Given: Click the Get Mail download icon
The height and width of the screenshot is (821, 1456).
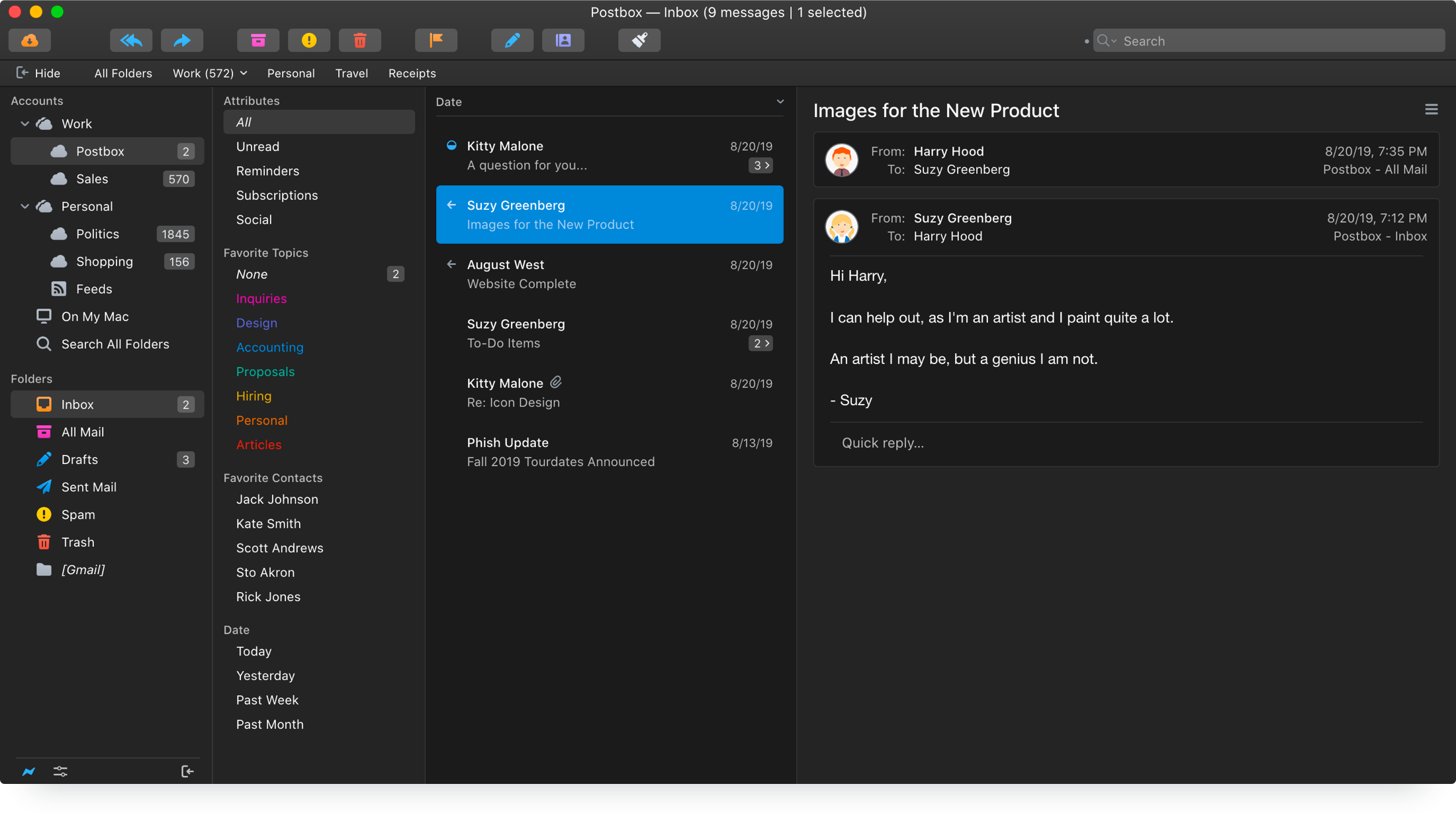Looking at the screenshot, I should click(30, 40).
